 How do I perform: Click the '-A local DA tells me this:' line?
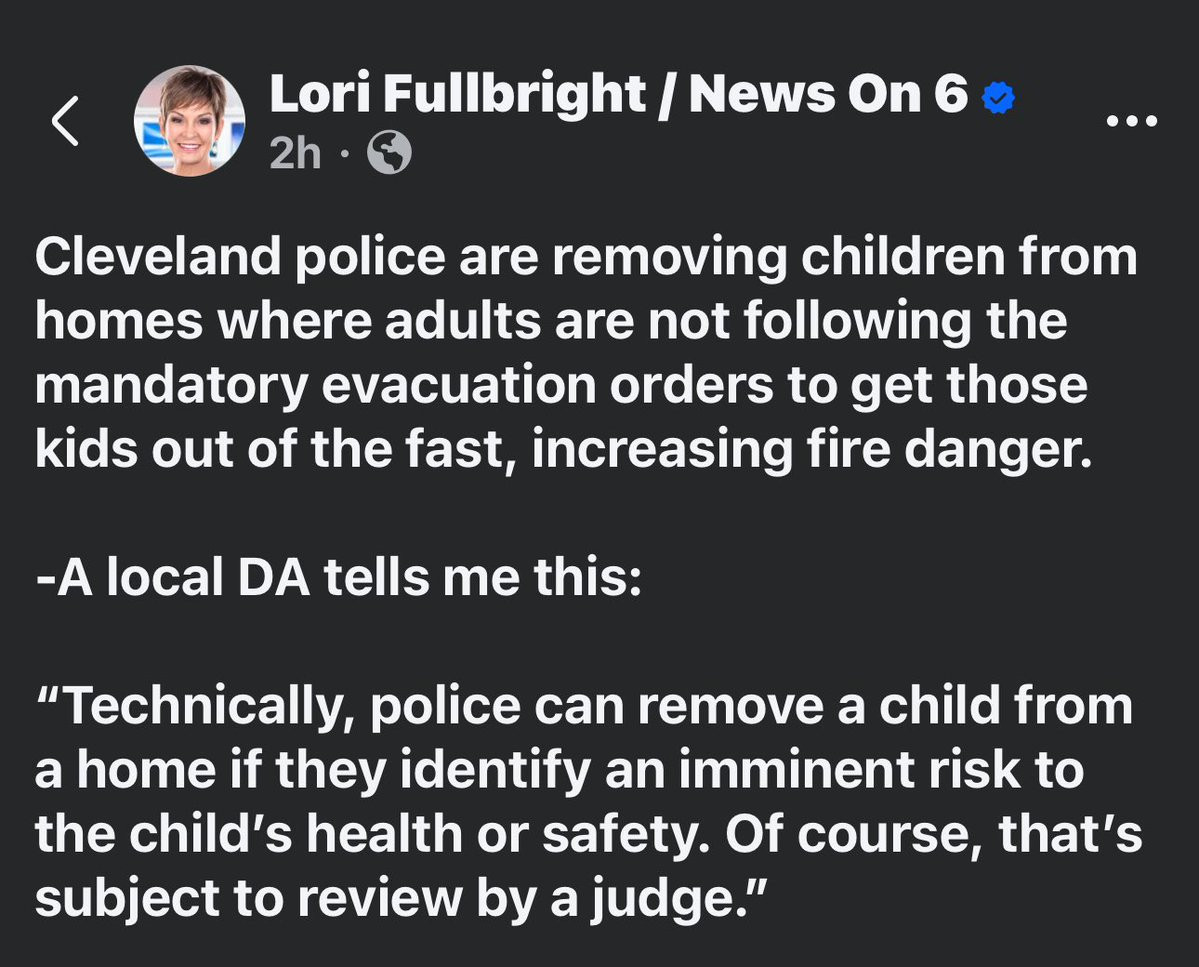click(338, 577)
